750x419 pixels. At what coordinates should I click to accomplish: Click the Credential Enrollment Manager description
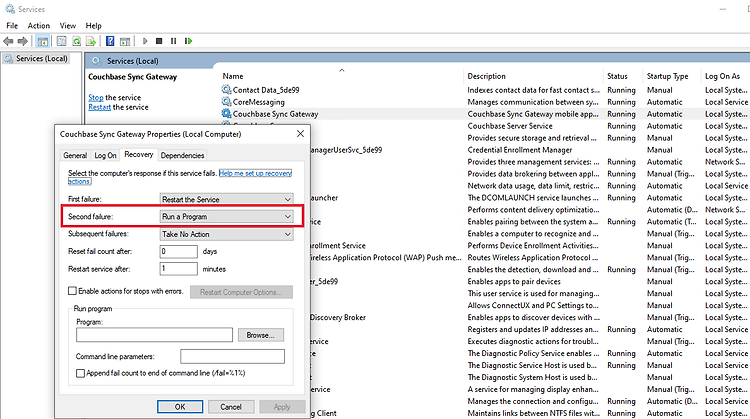[519, 150]
